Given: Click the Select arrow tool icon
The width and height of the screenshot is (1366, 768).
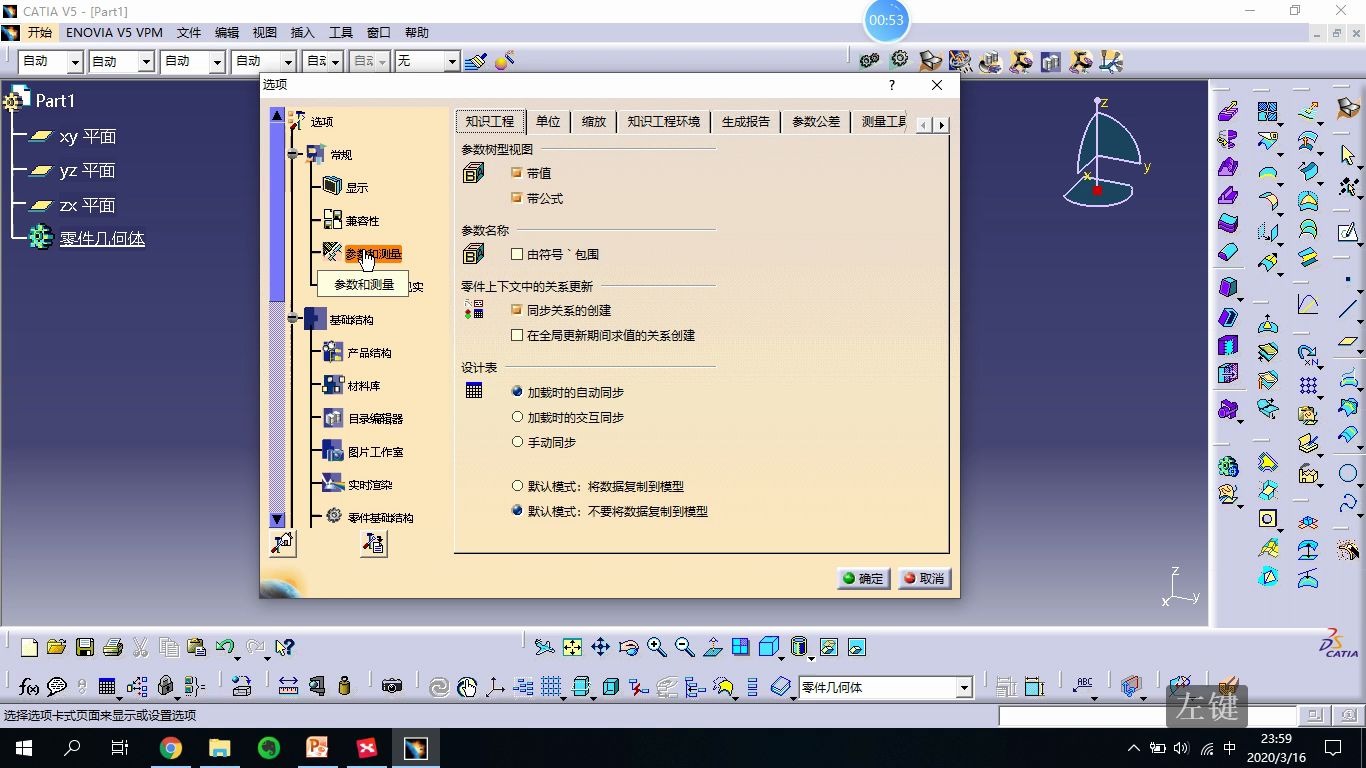Looking at the screenshot, I should [1348, 155].
